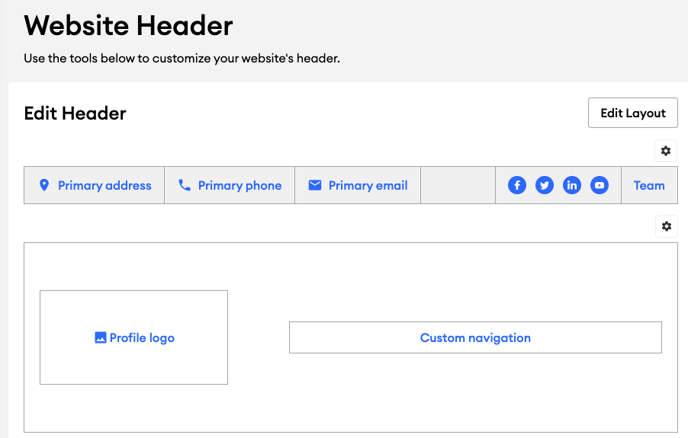688x438 pixels.
Task: Open the Team link in top bar
Action: click(649, 185)
